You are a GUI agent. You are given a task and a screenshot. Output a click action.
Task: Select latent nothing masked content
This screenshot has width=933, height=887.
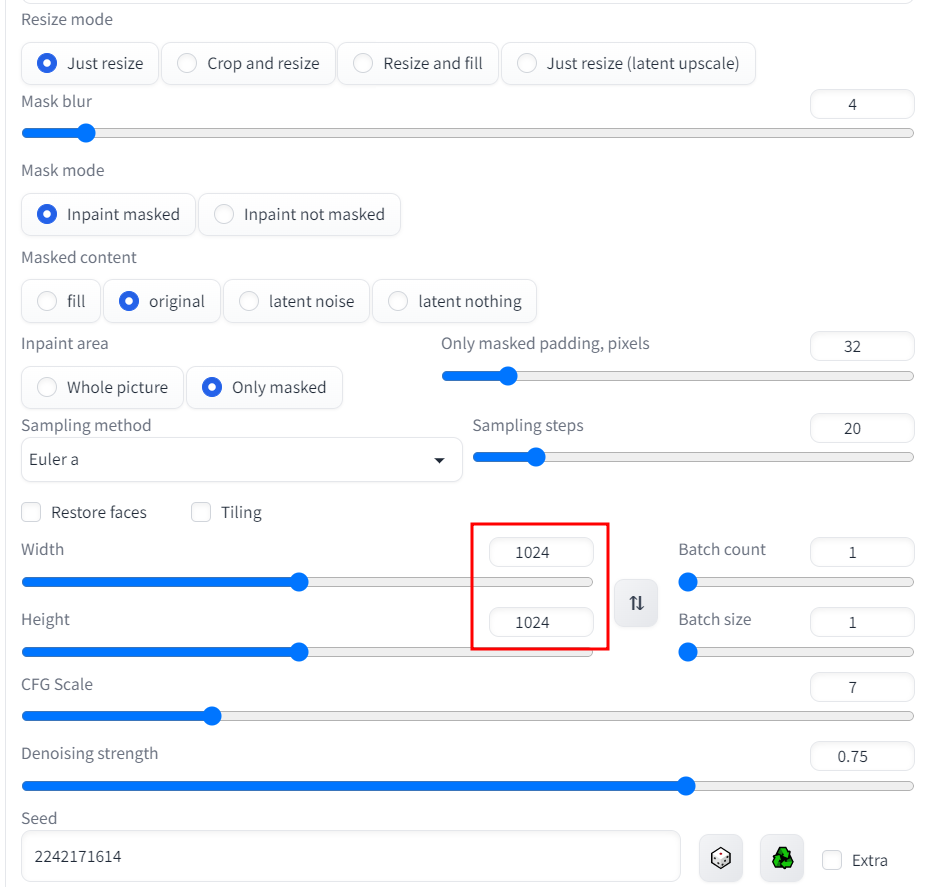pos(455,301)
